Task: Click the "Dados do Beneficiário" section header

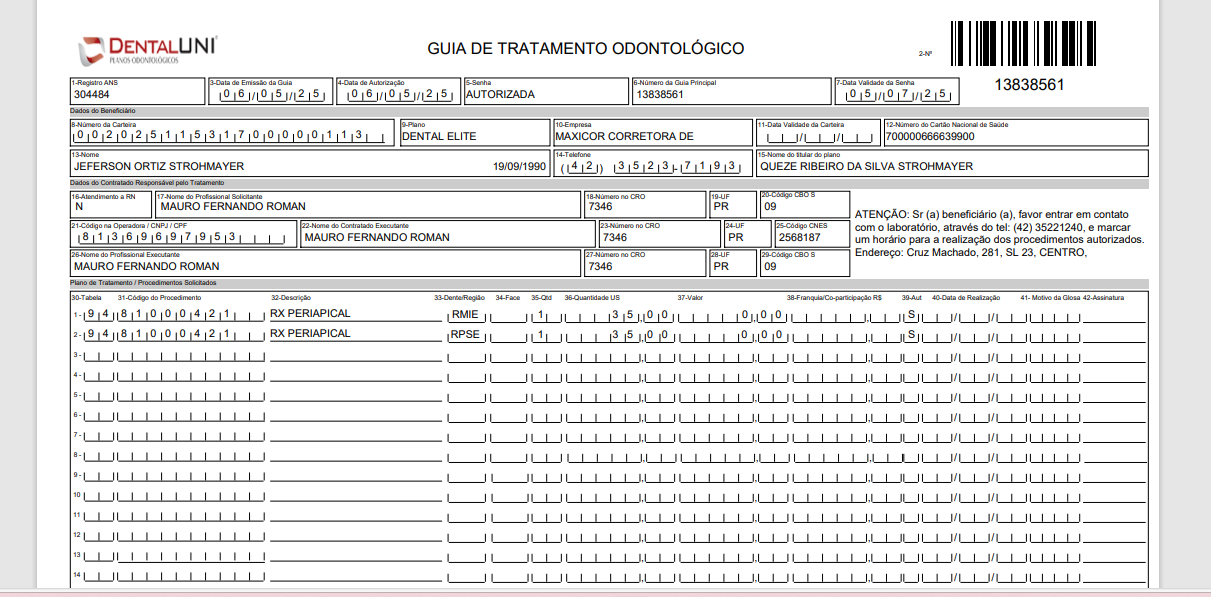Action: (x=104, y=110)
